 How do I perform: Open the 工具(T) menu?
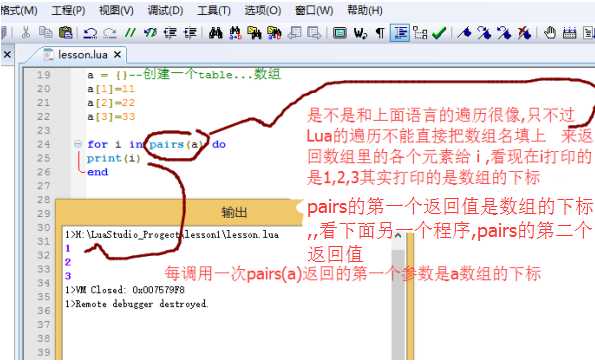(x=214, y=10)
